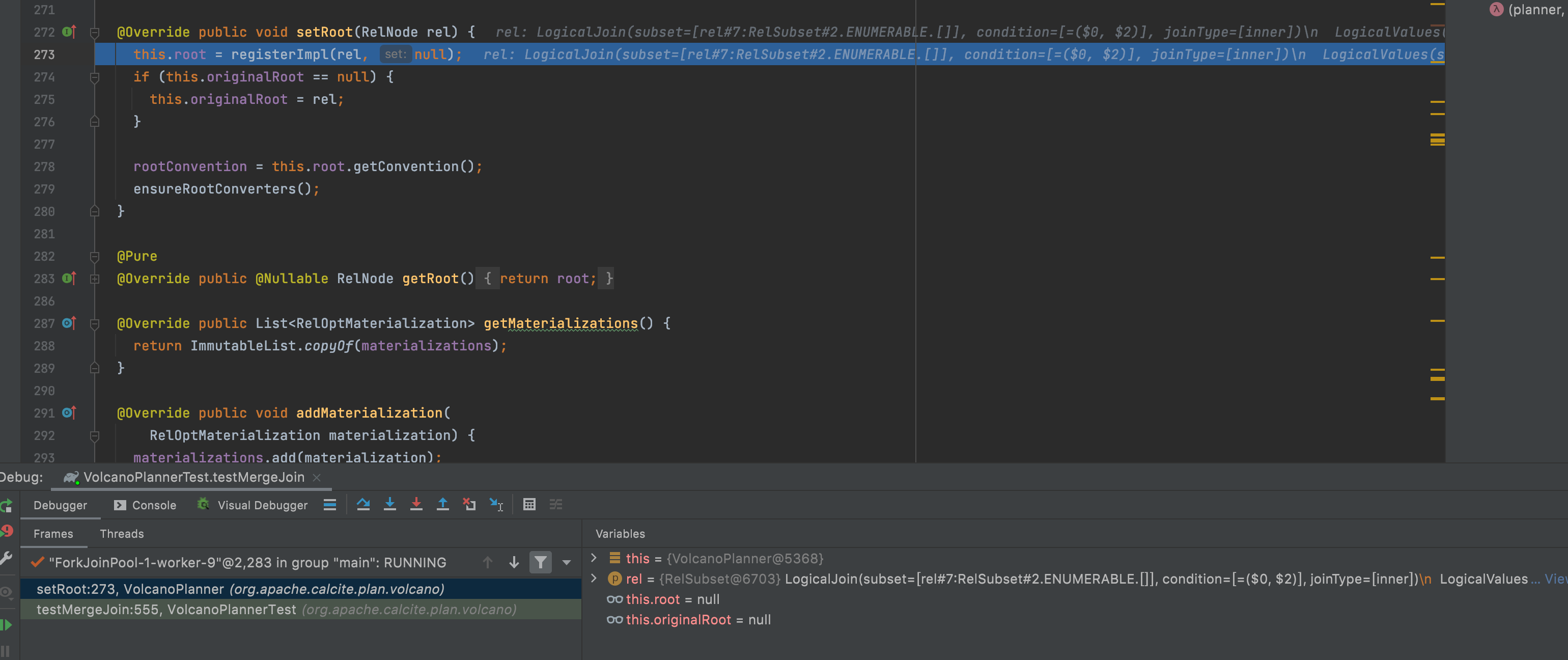Click Show Execution Point icon
Image resolution: width=1568 pixels, height=660 pixels.
(x=329, y=504)
